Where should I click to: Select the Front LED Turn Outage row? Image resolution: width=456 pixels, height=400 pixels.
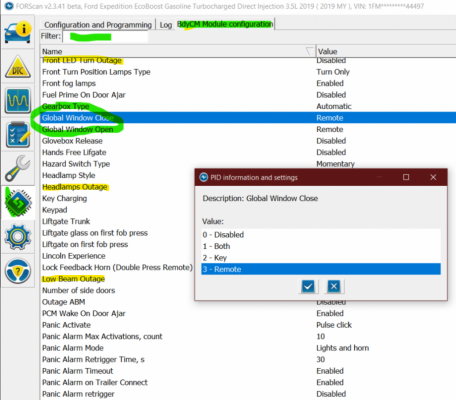click(248, 60)
